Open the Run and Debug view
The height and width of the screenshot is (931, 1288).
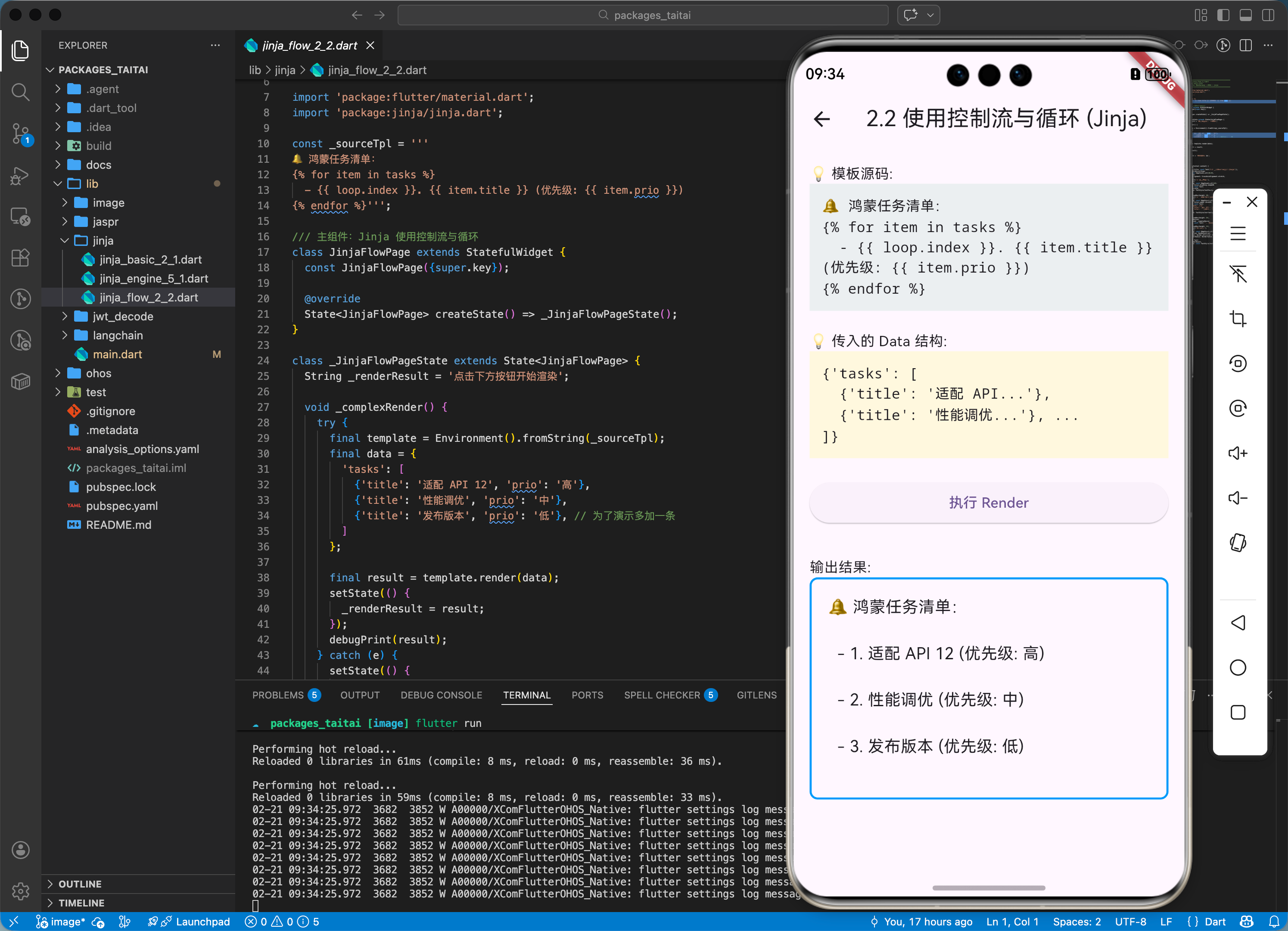tap(20, 175)
